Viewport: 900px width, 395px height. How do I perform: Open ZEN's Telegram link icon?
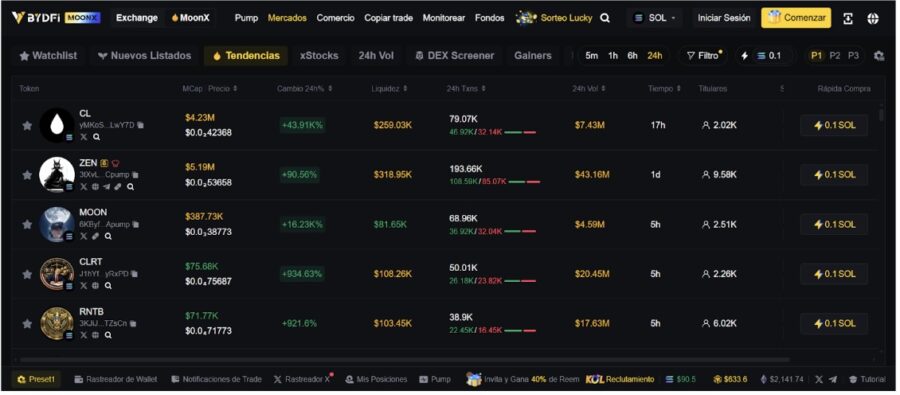[107, 187]
